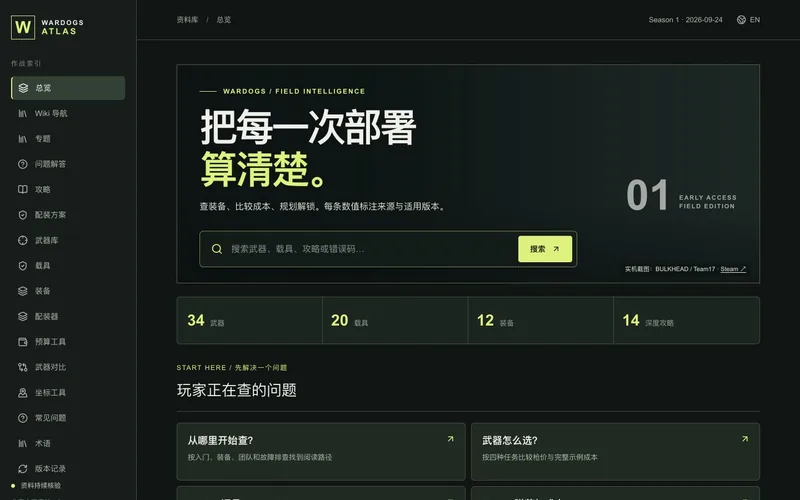800x500 pixels.
Task: Open the 20 载具 stat card
Action: point(395,320)
